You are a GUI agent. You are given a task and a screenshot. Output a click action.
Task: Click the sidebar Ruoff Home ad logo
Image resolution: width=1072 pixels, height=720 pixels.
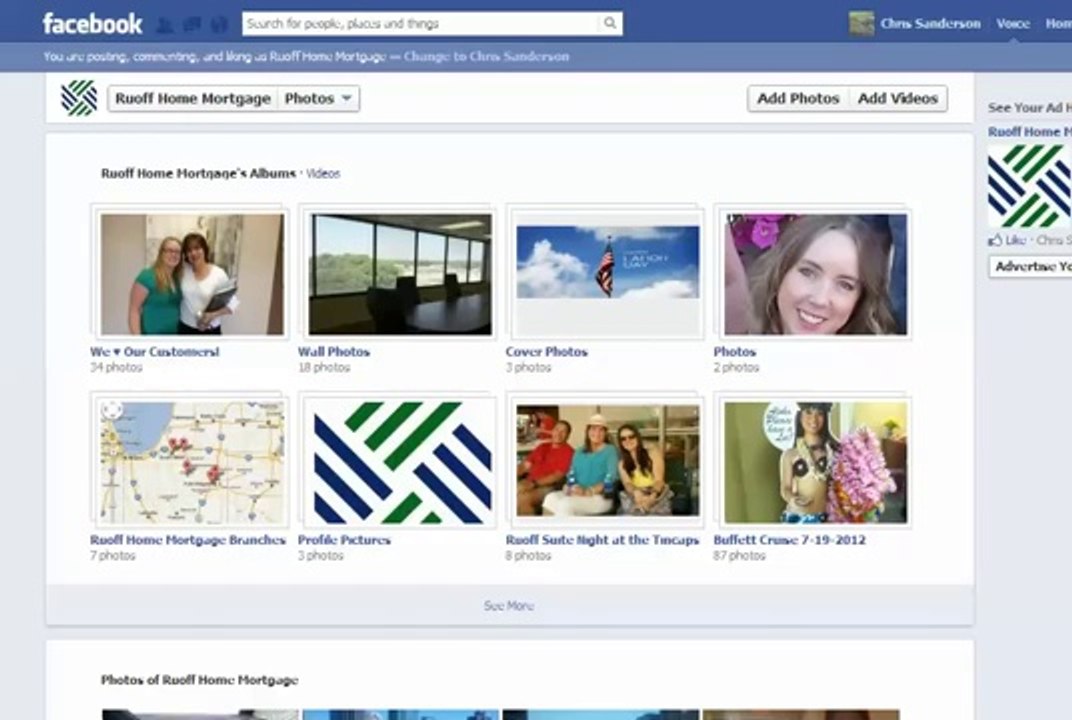[1030, 186]
